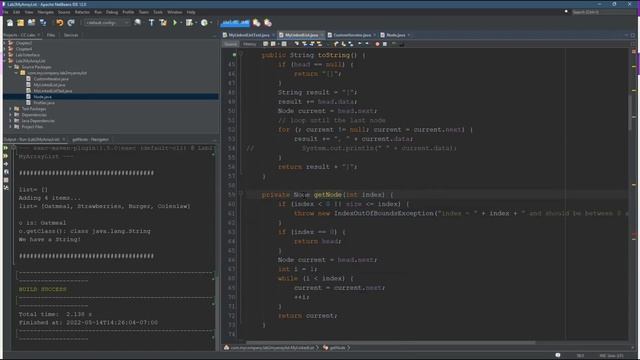Click the Save All toolbar icon
The height and width of the screenshot is (360, 640).
point(43,23)
